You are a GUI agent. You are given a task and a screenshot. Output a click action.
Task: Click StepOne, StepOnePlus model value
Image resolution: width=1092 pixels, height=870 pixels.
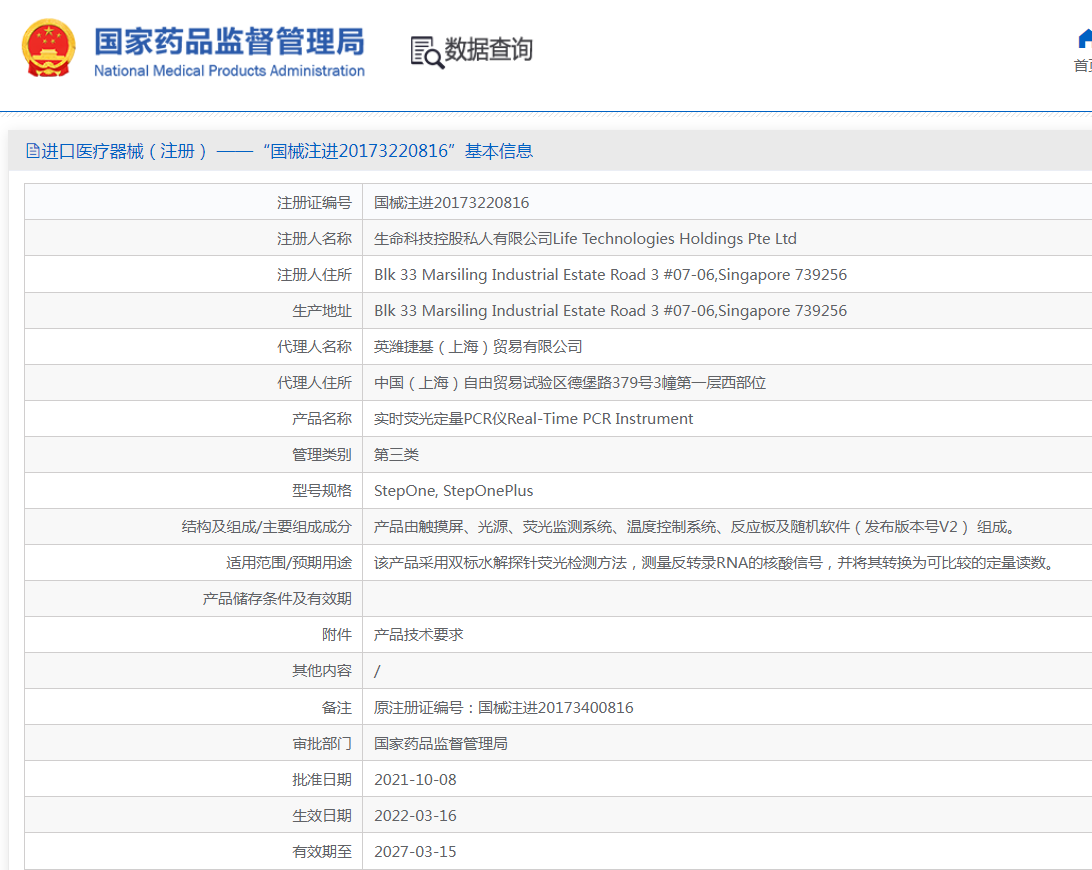(x=453, y=491)
